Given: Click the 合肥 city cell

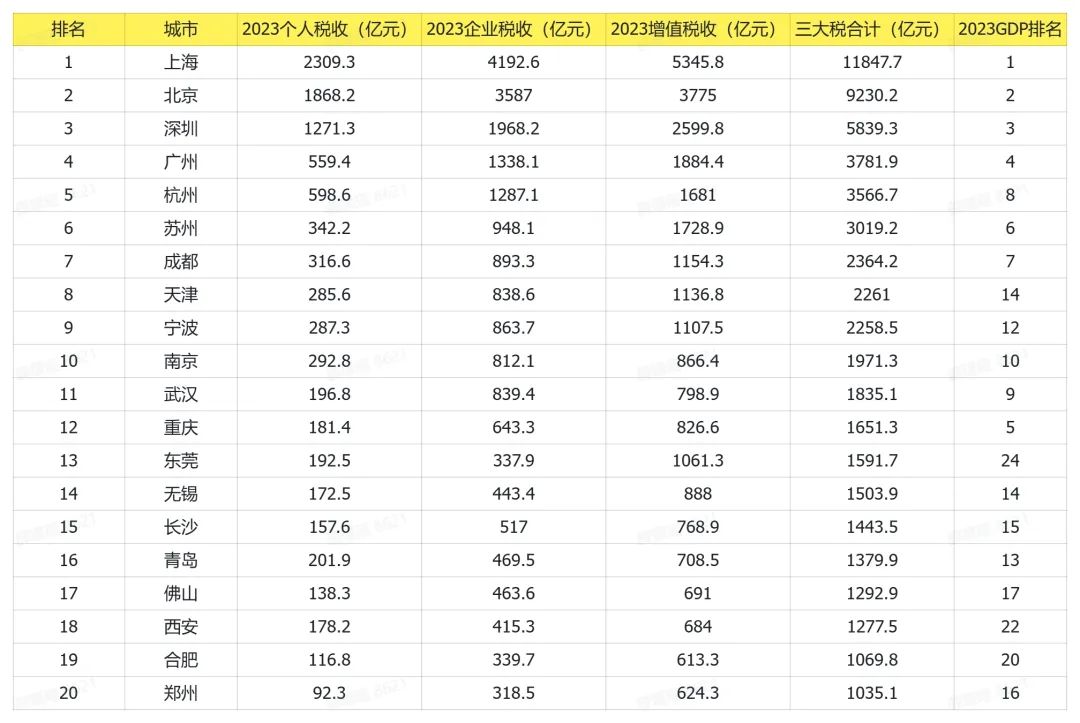Looking at the screenshot, I should coord(180,660).
